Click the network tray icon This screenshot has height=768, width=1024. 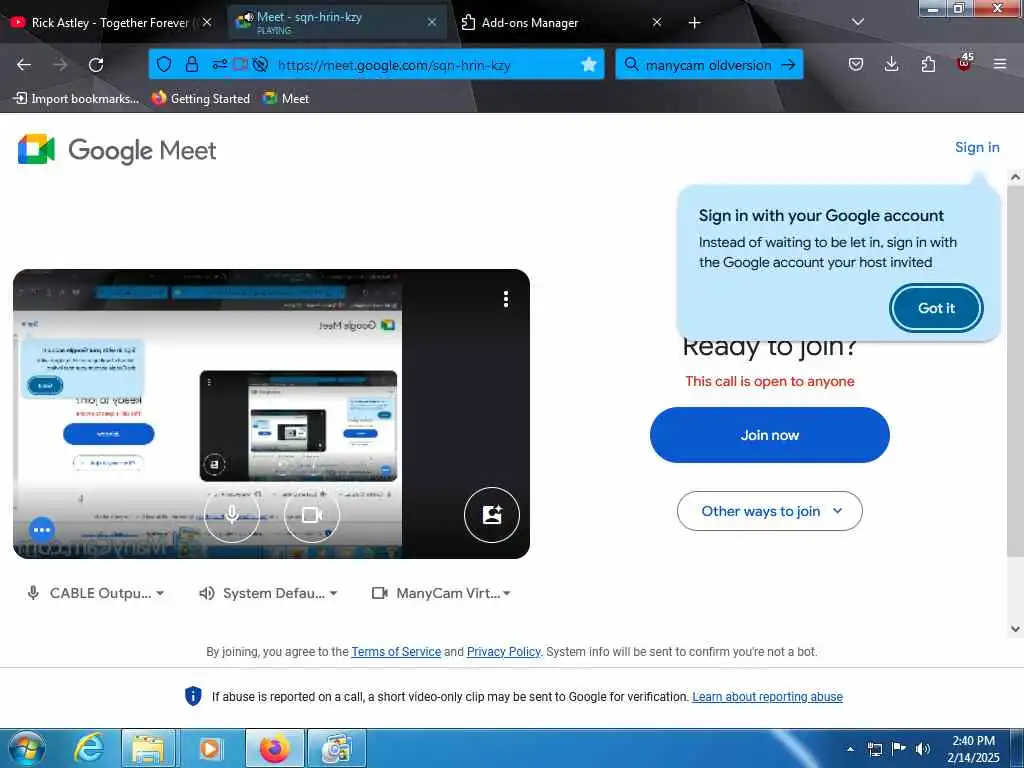click(x=874, y=749)
